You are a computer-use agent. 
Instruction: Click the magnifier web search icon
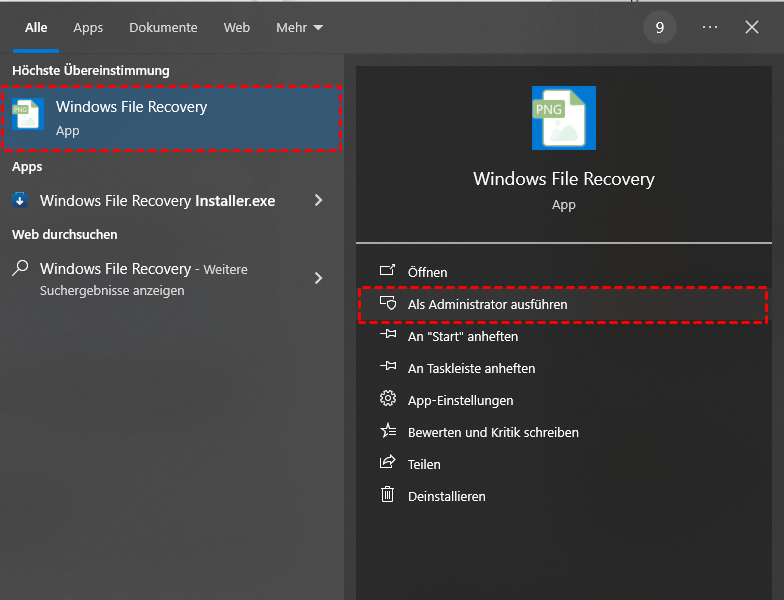tap(20, 268)
